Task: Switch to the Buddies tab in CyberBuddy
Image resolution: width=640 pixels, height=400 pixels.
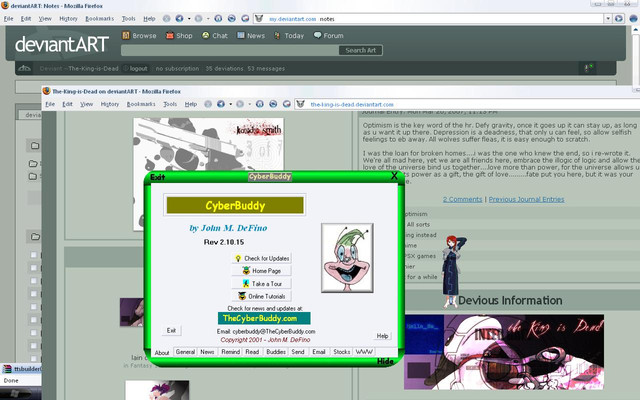Action: (276, 352)
